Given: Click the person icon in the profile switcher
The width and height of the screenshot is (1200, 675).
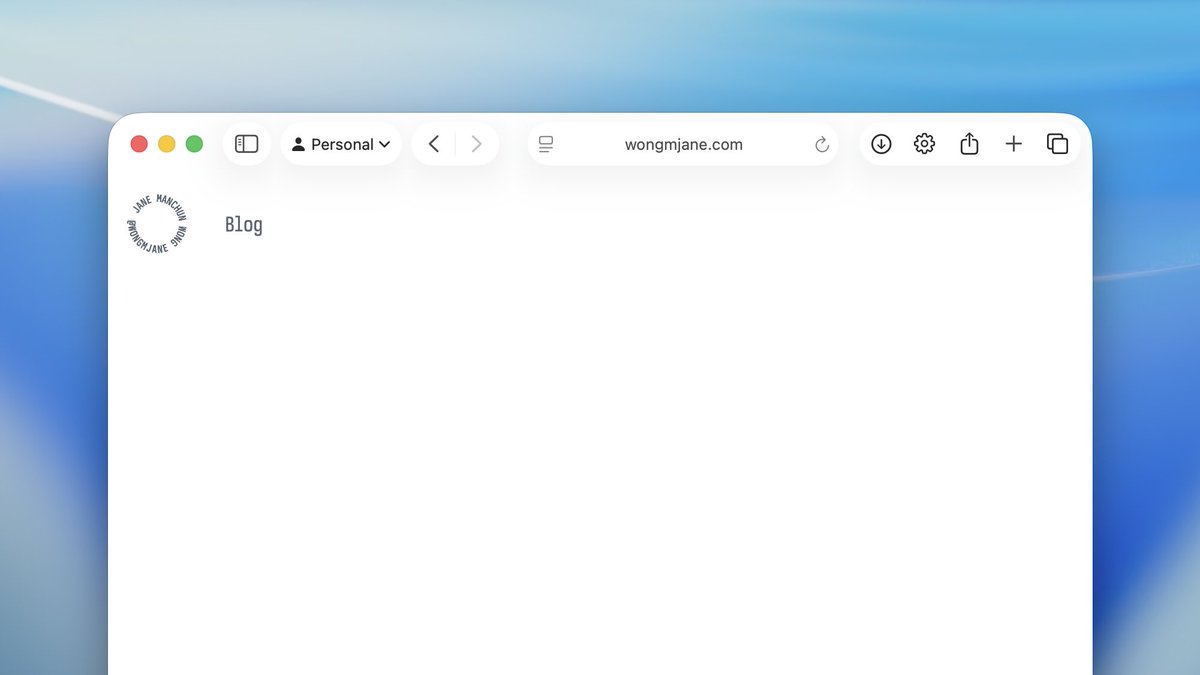Looking at the screenshot, I should 297,143.
